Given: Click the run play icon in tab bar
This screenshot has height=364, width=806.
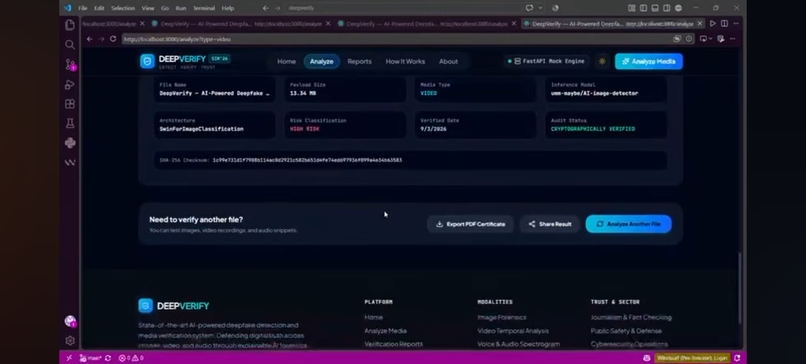Looking at the screenshot, I should coord(712,24).
